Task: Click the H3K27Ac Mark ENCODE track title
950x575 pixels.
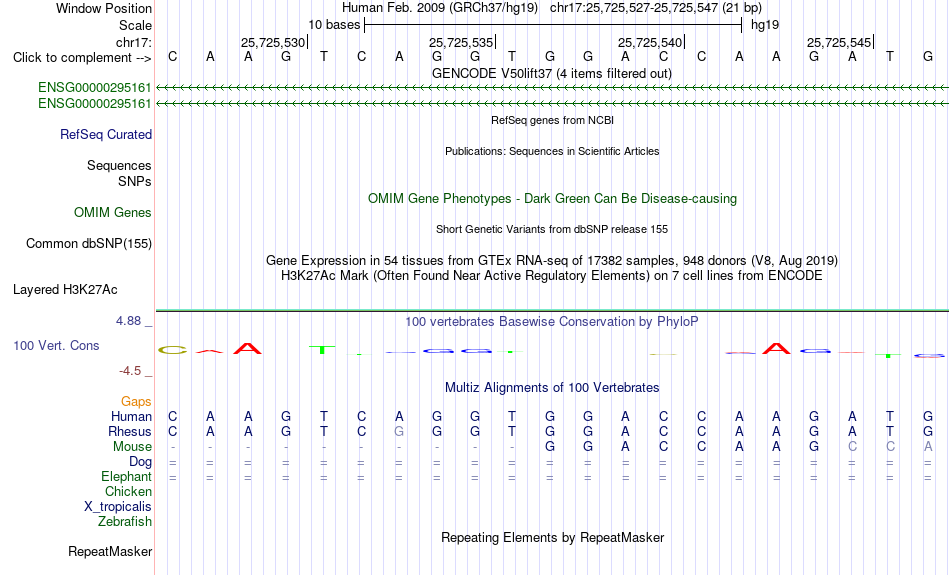Action: point(552,276)
